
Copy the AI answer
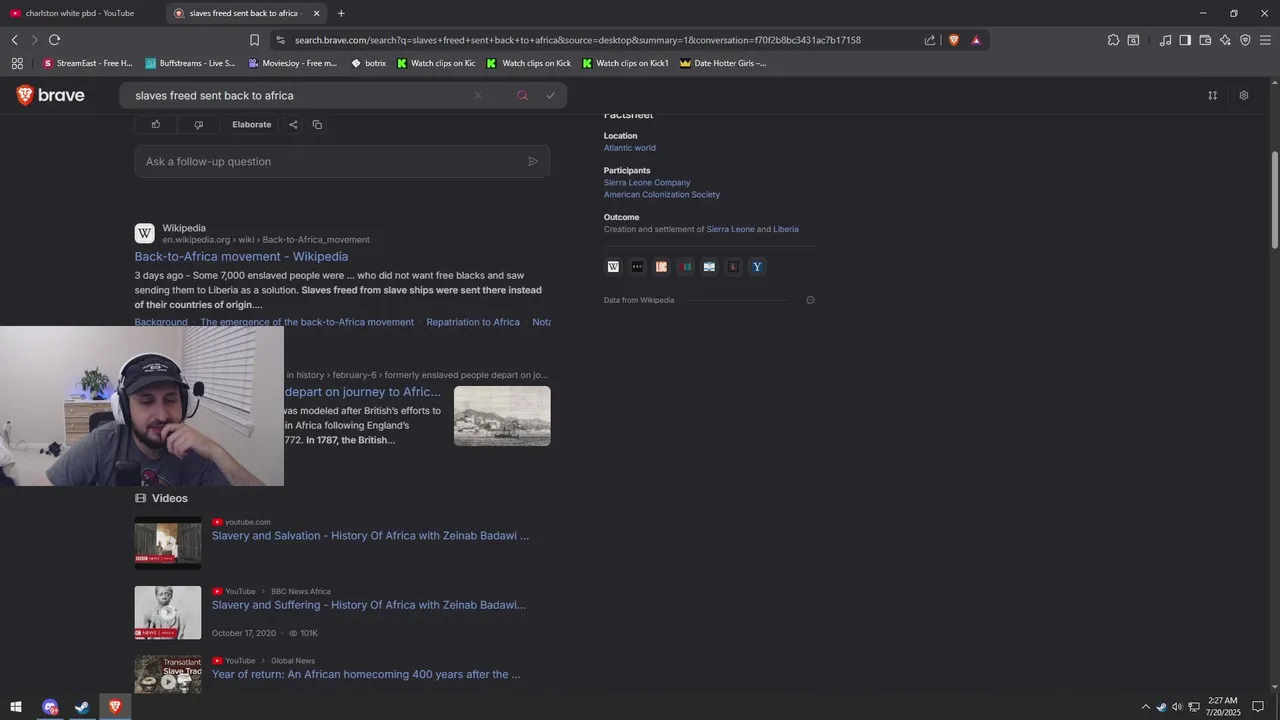[317, 124]
